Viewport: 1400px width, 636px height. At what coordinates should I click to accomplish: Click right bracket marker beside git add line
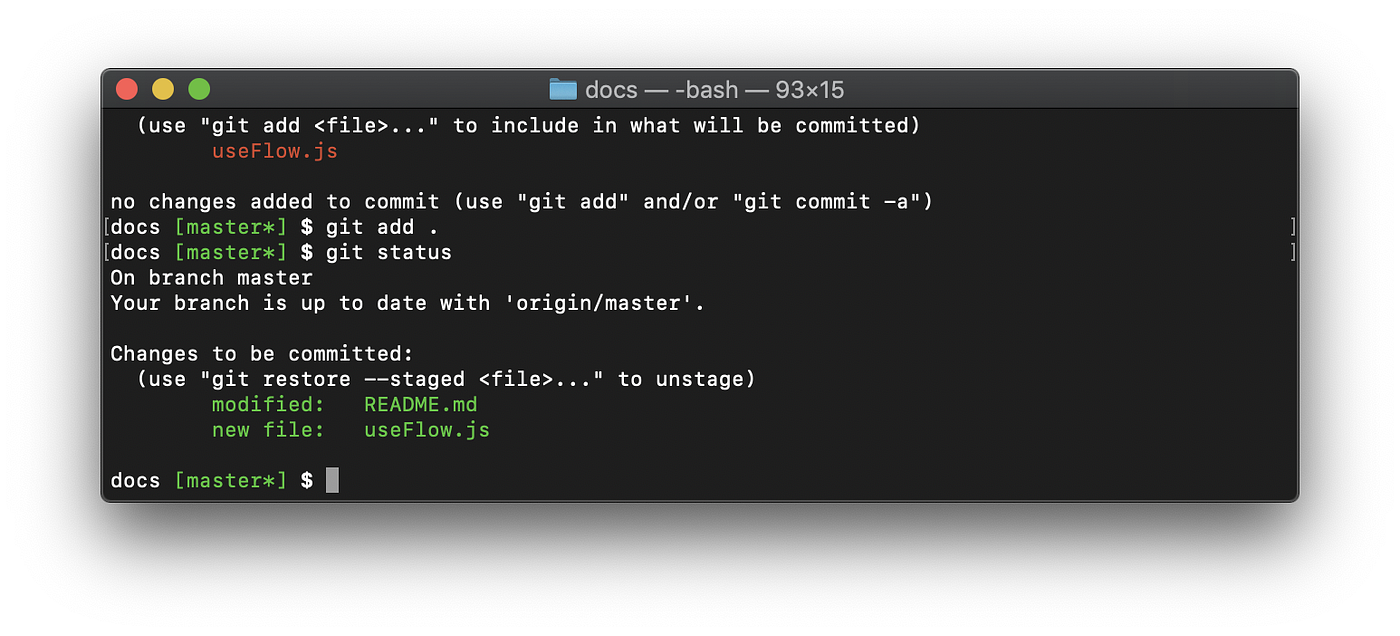click(1292, 227)
